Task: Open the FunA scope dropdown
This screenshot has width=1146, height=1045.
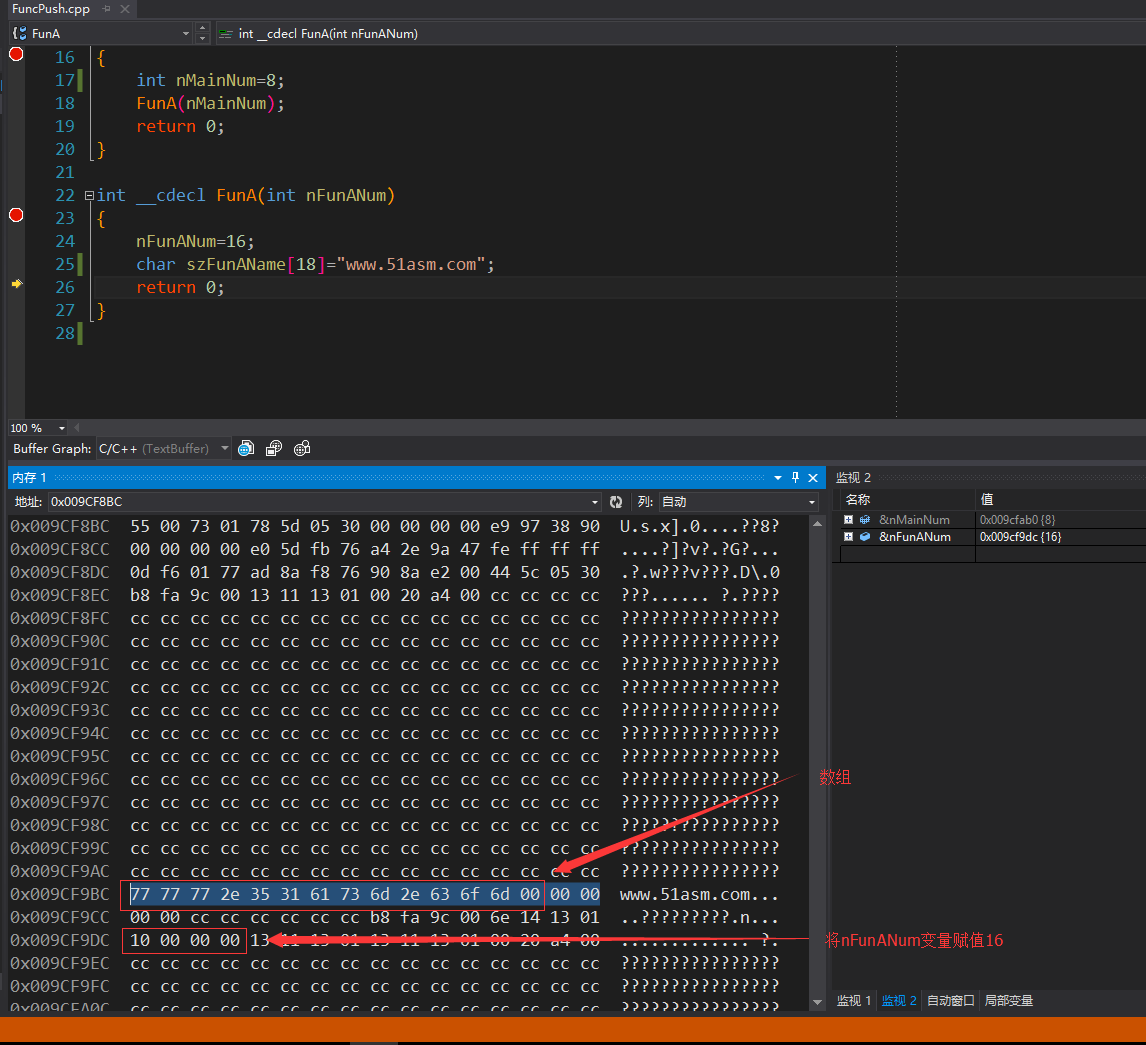Action: click(x=186, y=34)
